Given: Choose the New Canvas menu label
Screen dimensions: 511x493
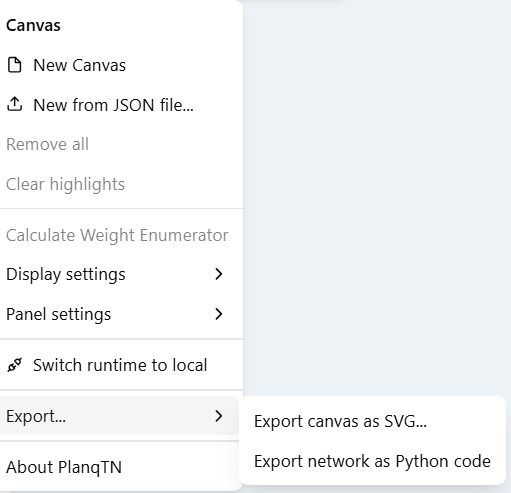Looking at the screenshot, I should [79, 65].
